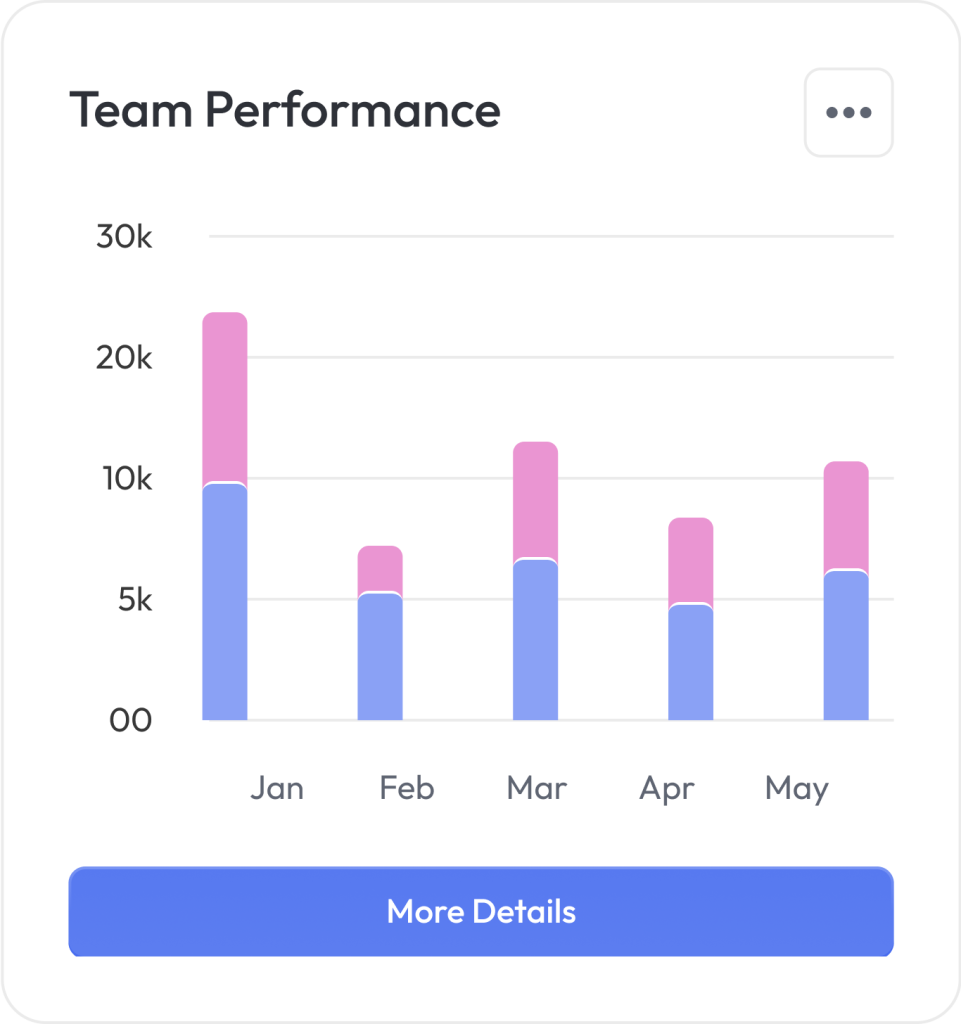The height and width of the screenshot is (1024, 961).
Task: Click the May axis label
Action: coord(797,788)
